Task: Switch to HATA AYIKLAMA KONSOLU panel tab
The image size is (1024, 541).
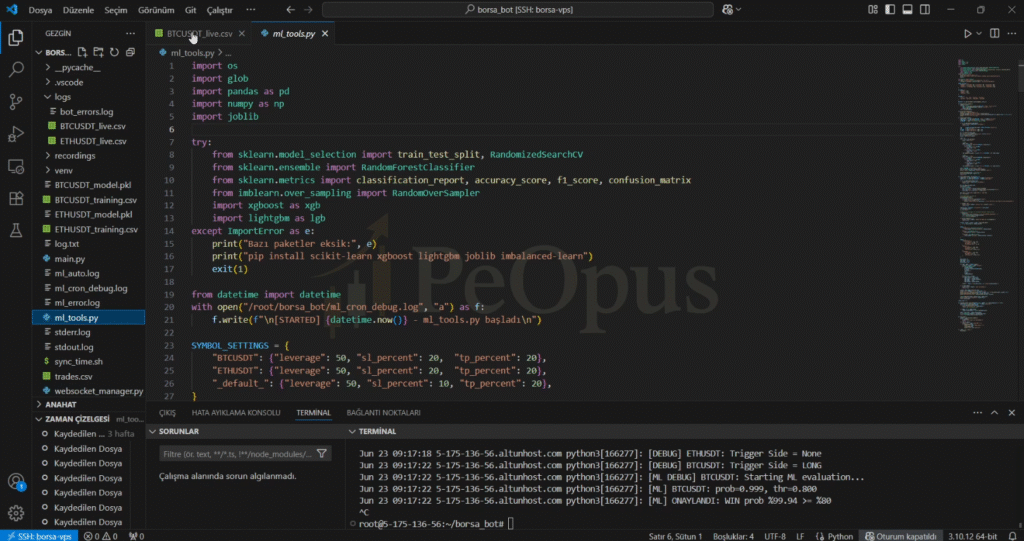Action: [235, 413]
